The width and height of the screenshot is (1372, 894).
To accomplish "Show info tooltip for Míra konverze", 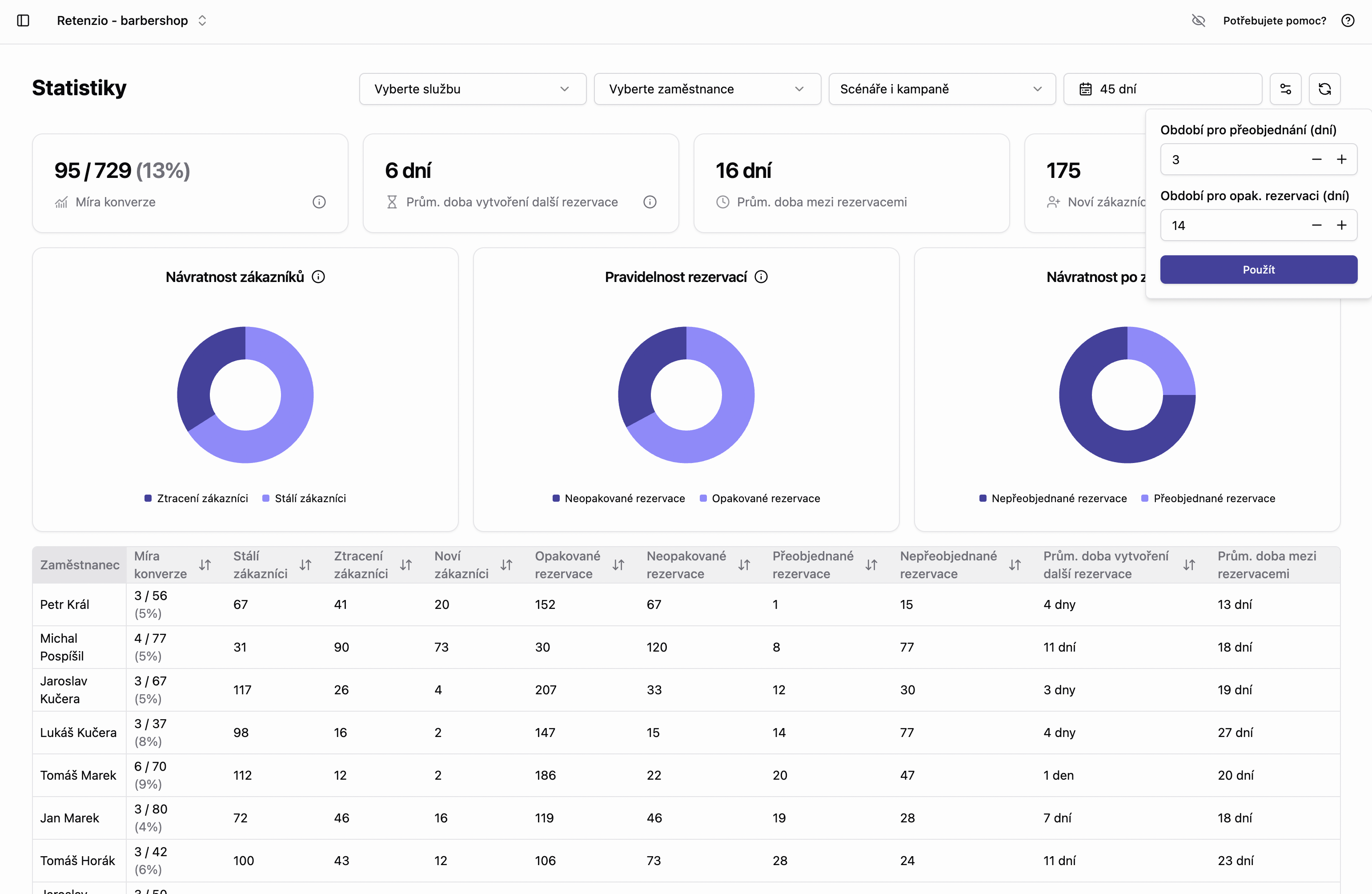I will 319,202.
